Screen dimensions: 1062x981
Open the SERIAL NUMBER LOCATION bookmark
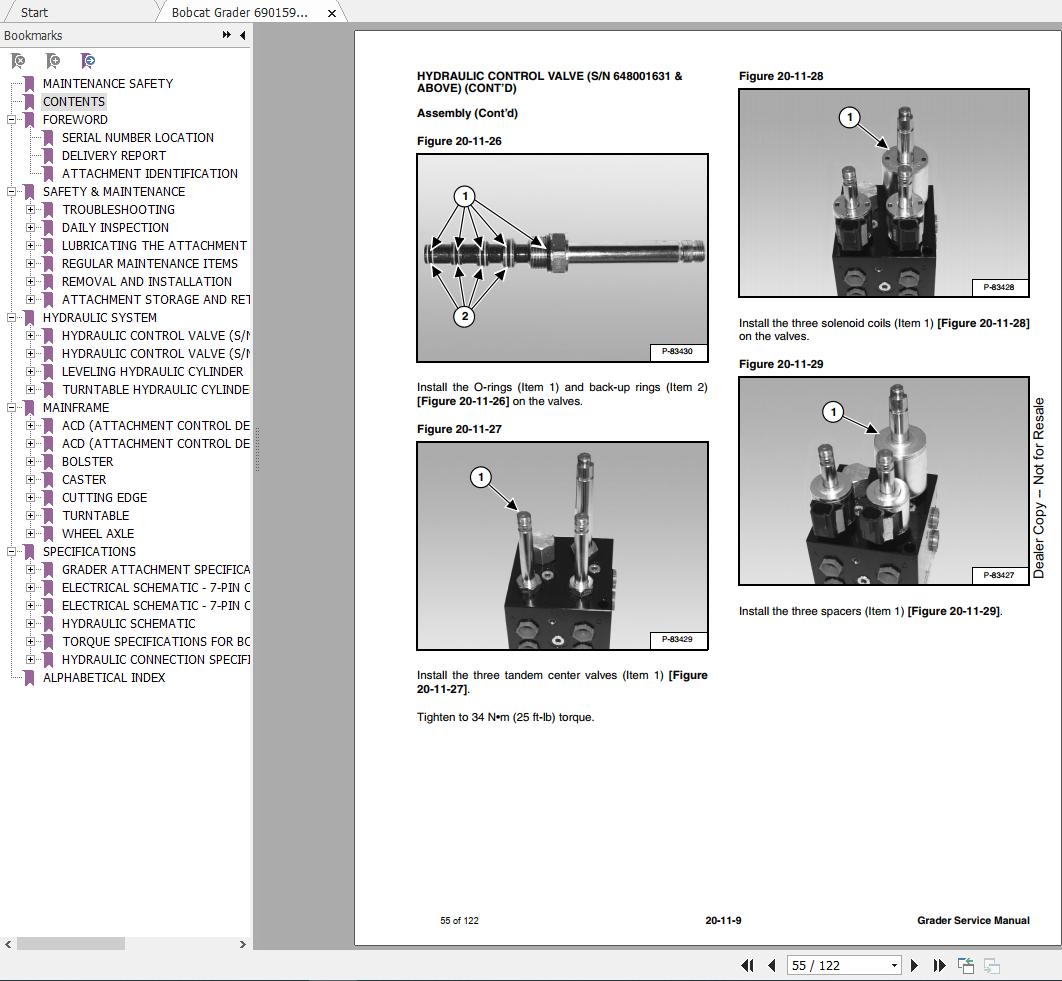click(137, 138)
